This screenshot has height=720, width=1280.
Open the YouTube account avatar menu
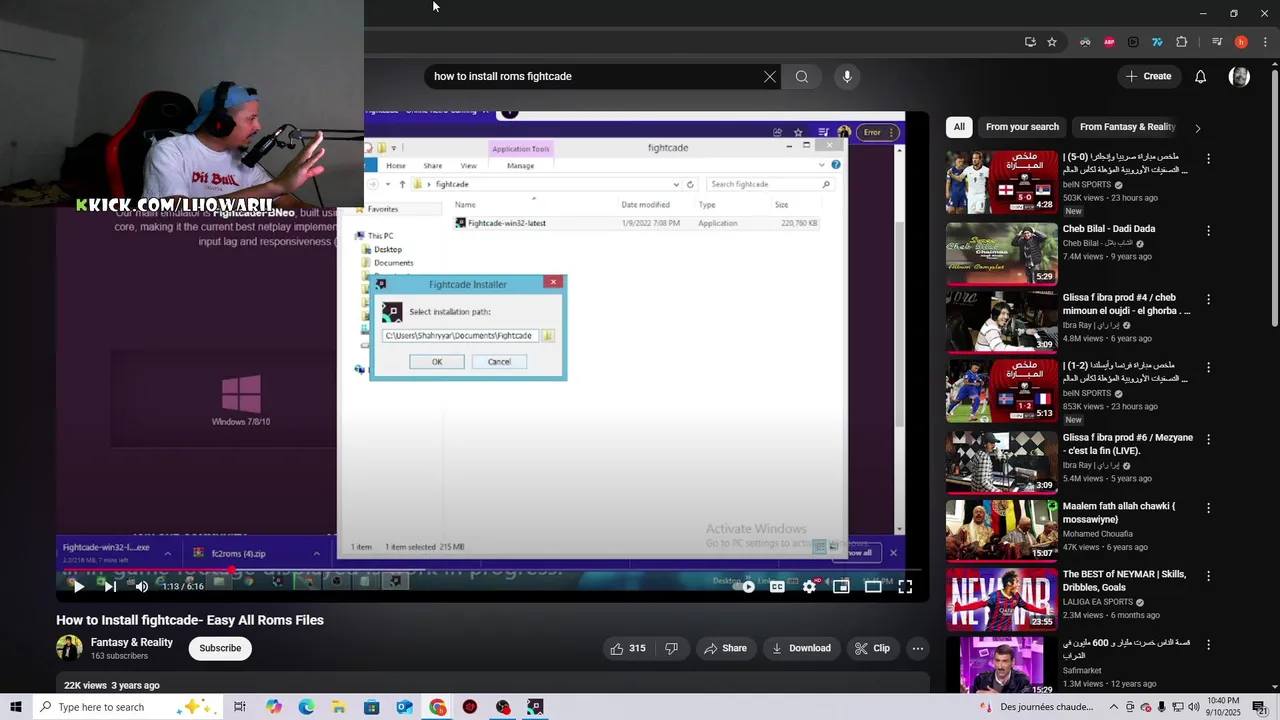1239,76
